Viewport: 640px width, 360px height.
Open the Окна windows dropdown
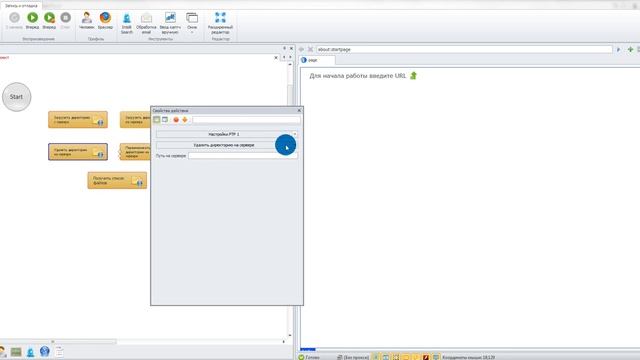192,23
